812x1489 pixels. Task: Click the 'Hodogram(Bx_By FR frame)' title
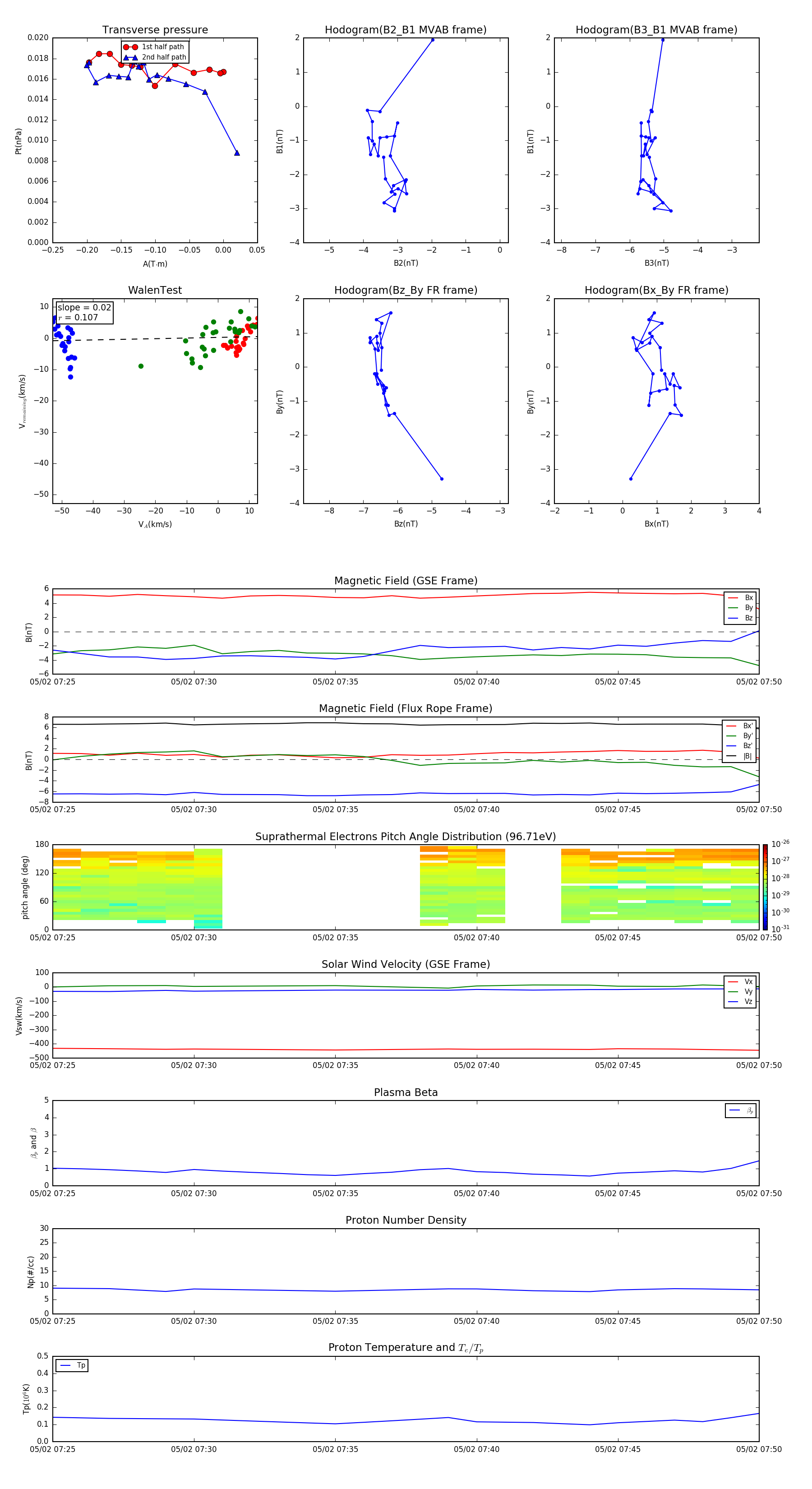click(x=656, y=290)
